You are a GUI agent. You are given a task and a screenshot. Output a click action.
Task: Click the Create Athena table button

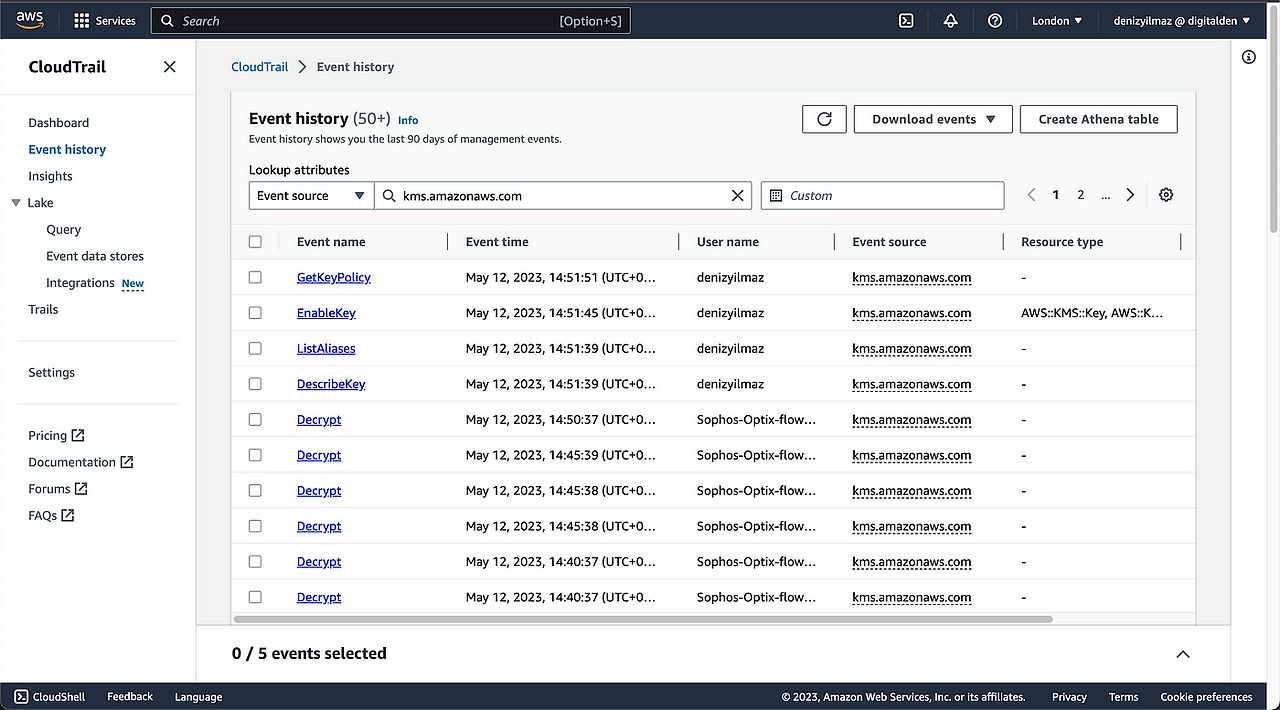(1098, 119)
